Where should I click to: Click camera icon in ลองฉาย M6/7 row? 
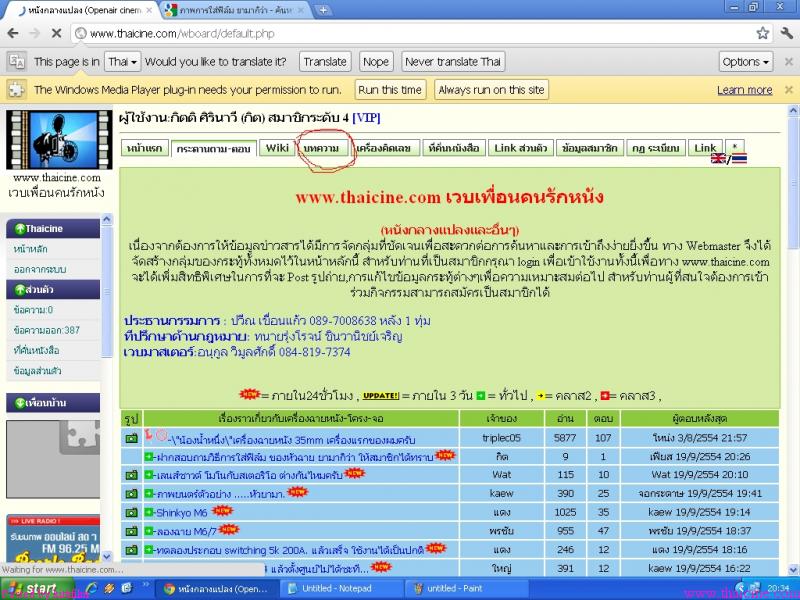pyautogui.click(x=132, y=531)
